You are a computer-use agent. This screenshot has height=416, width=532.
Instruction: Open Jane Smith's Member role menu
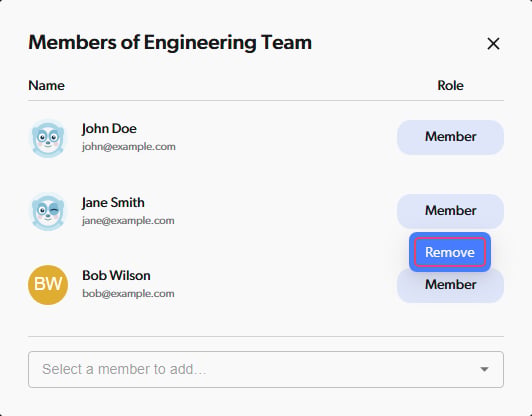click(450, 211)
